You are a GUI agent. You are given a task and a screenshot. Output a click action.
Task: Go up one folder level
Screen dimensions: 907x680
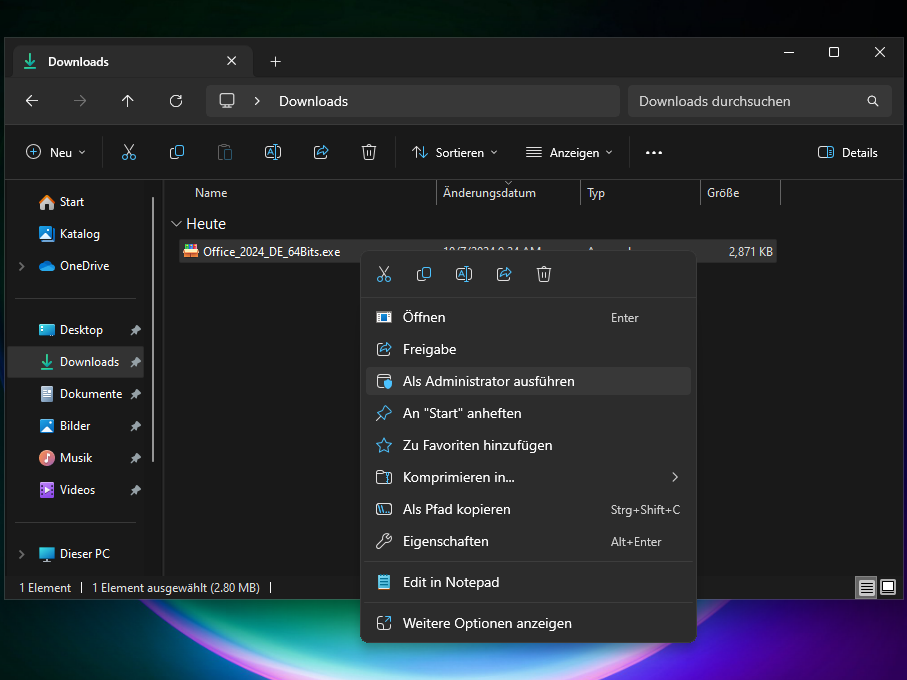coord(127,101)
